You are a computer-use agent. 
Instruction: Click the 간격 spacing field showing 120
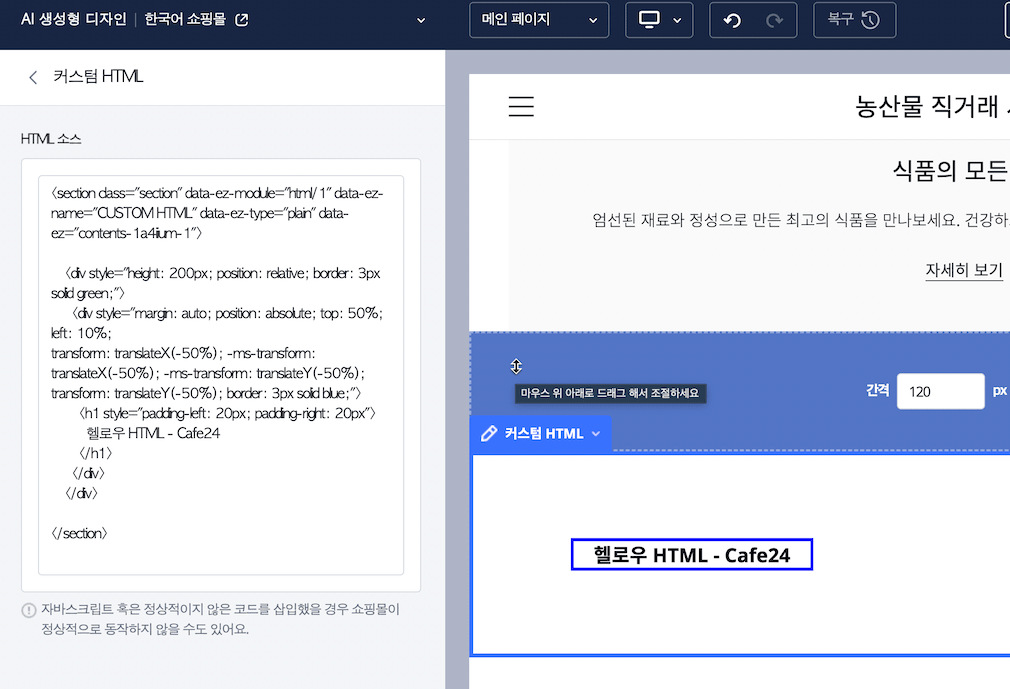click(x=940, y=391)
